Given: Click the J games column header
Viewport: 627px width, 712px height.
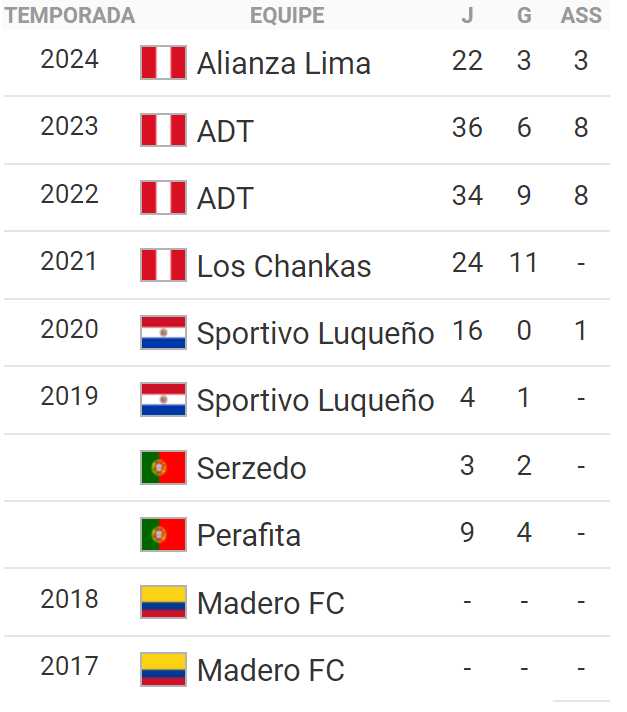Looking at the screenshot, I should click(467, 15).
